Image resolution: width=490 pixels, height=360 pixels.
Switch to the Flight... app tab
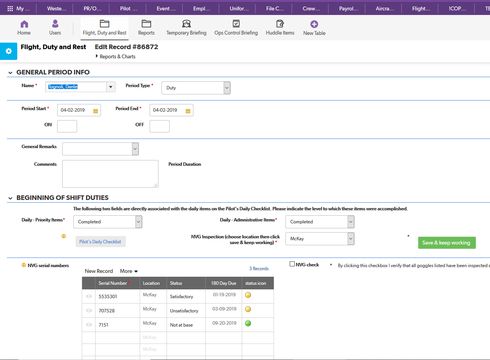point(420,8)
